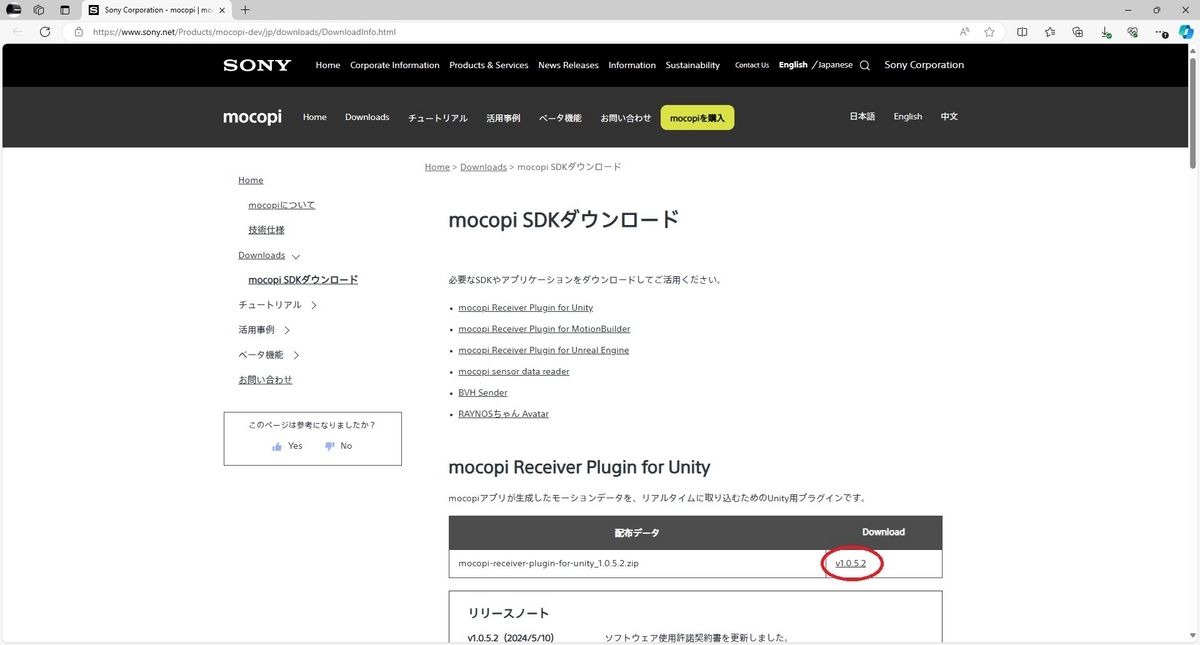Switch Sony site language to Japanese
Image resolution: width=1200 pixels, height=645 pixels.
835,65
